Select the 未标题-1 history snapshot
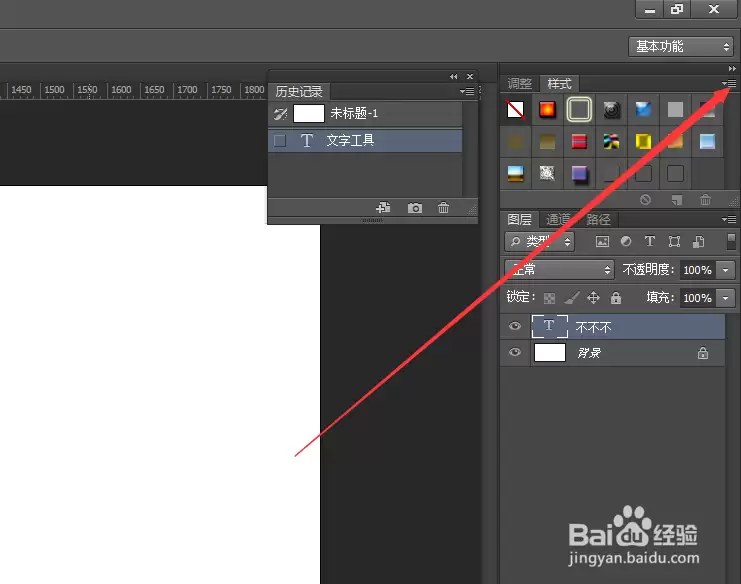Viewport: 741px width, 584px height. pos(365,113)
